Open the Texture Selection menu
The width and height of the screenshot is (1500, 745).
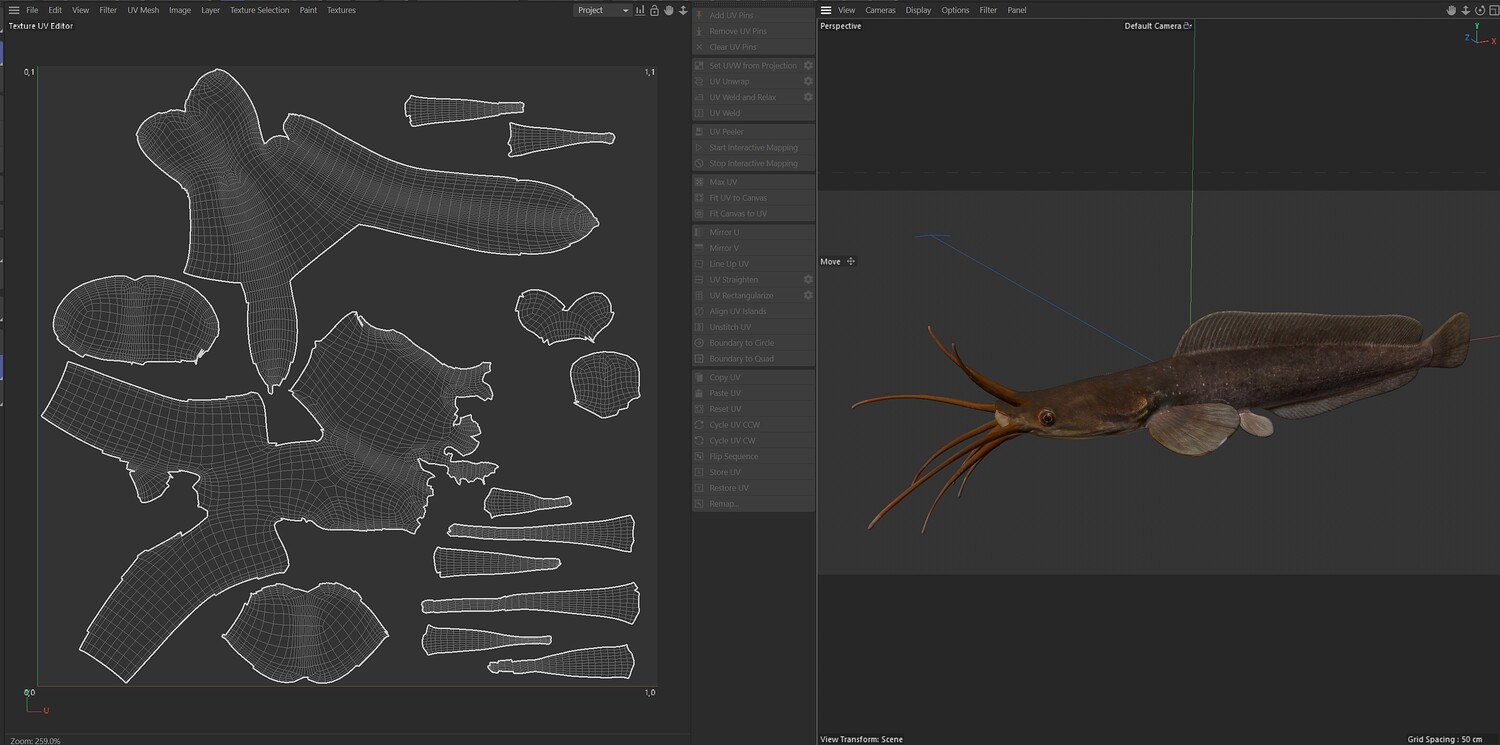(x=259, y=10)
